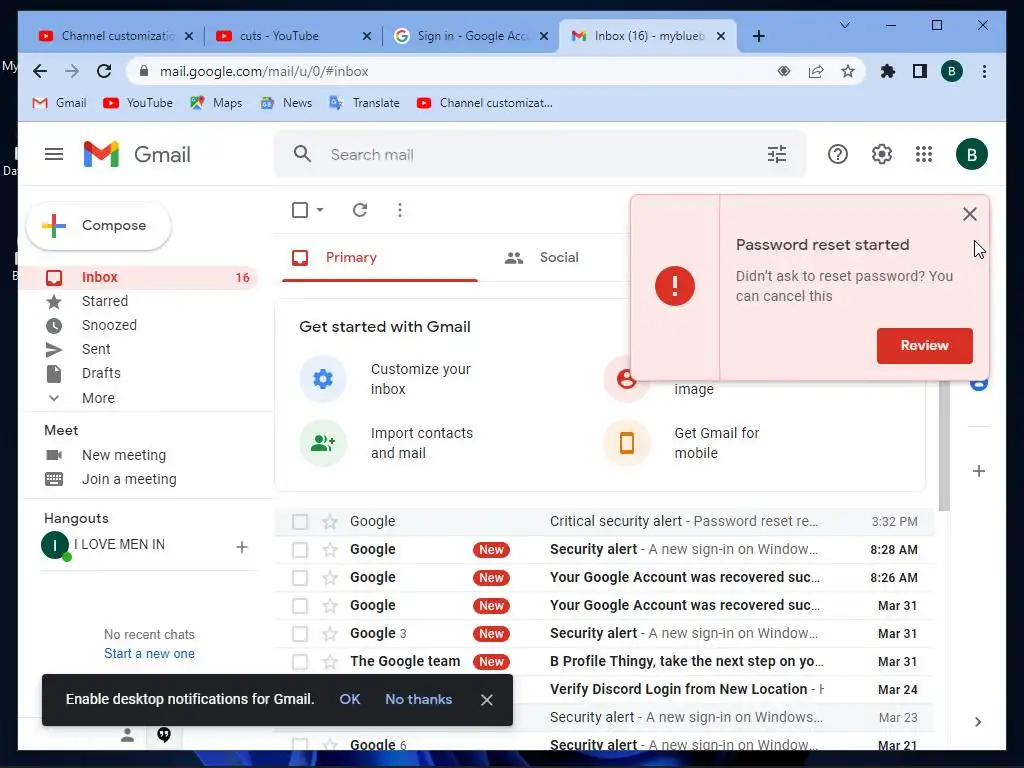
Task: Bookmark this page with the star icon
Action: [848, 71]
